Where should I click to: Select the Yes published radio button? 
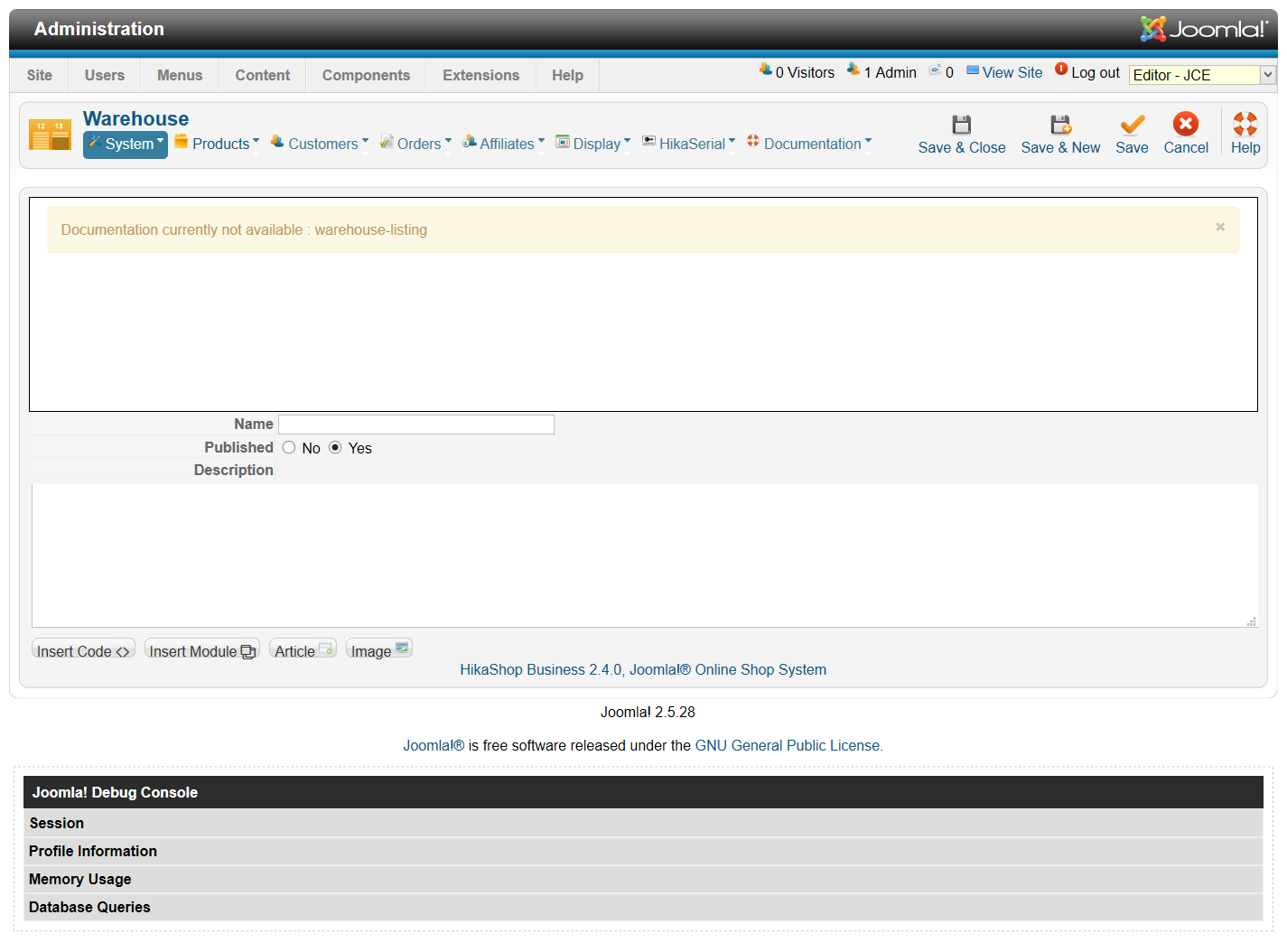[x=335, y=447]
